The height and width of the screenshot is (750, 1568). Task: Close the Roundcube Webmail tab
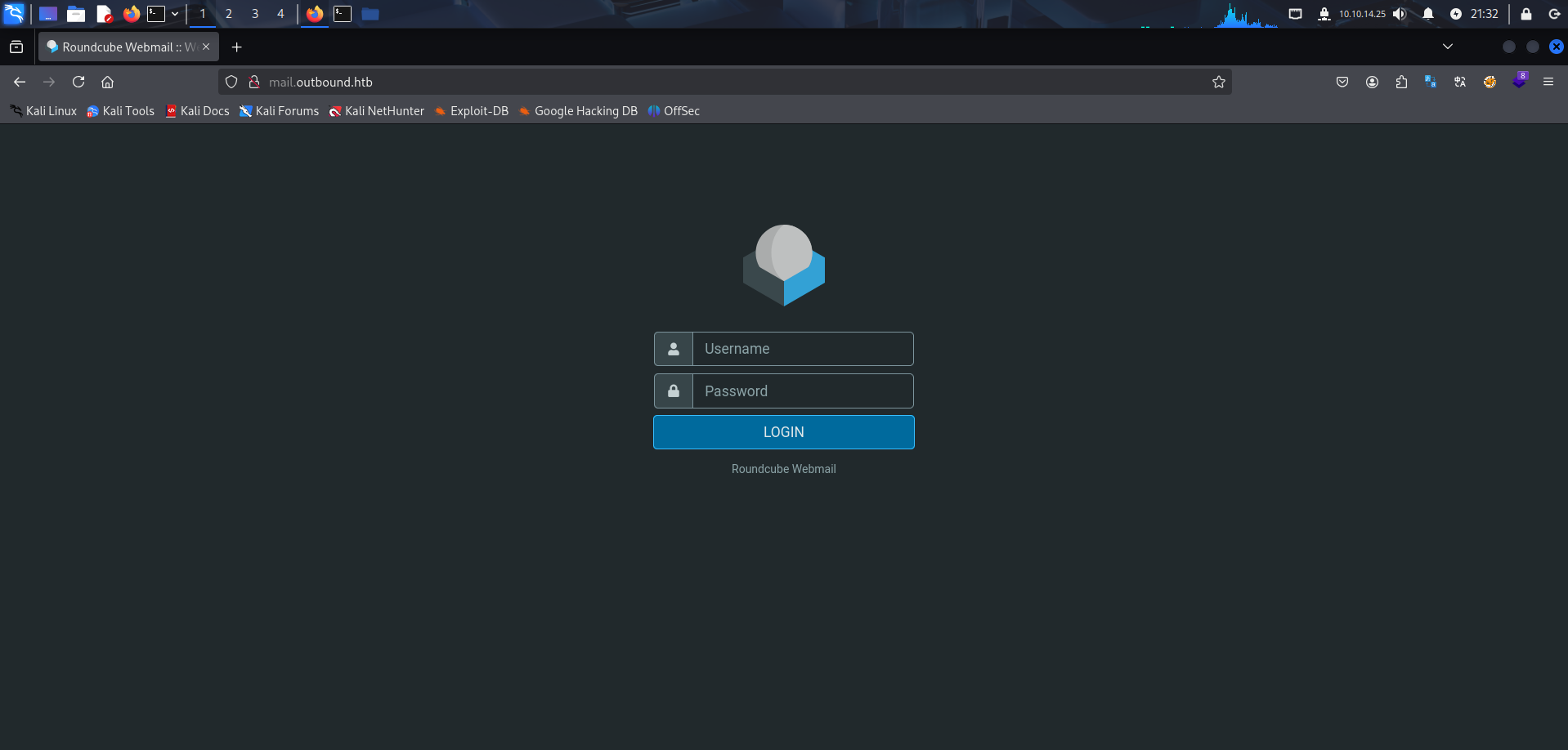coord(206,47)
